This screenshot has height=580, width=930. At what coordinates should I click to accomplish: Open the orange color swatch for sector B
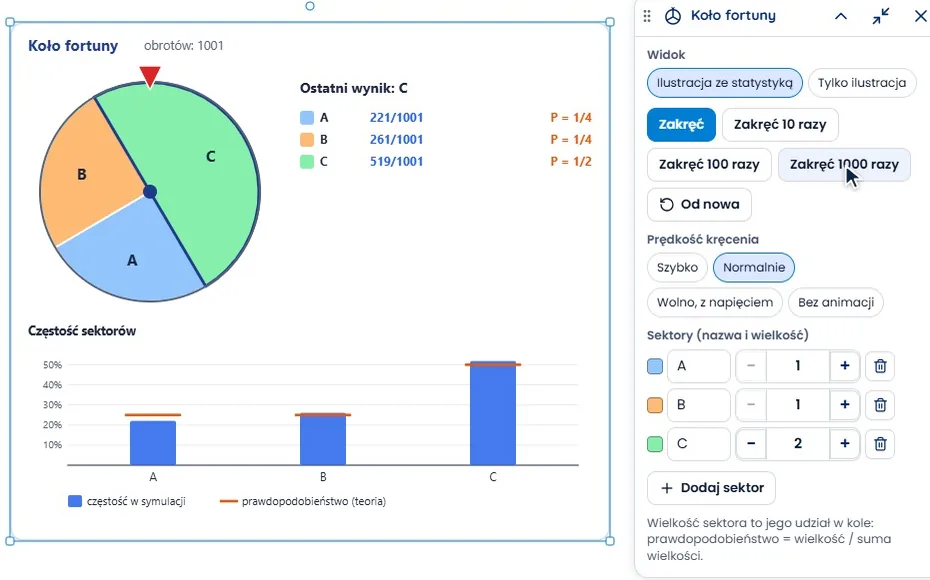coord(655,405)
